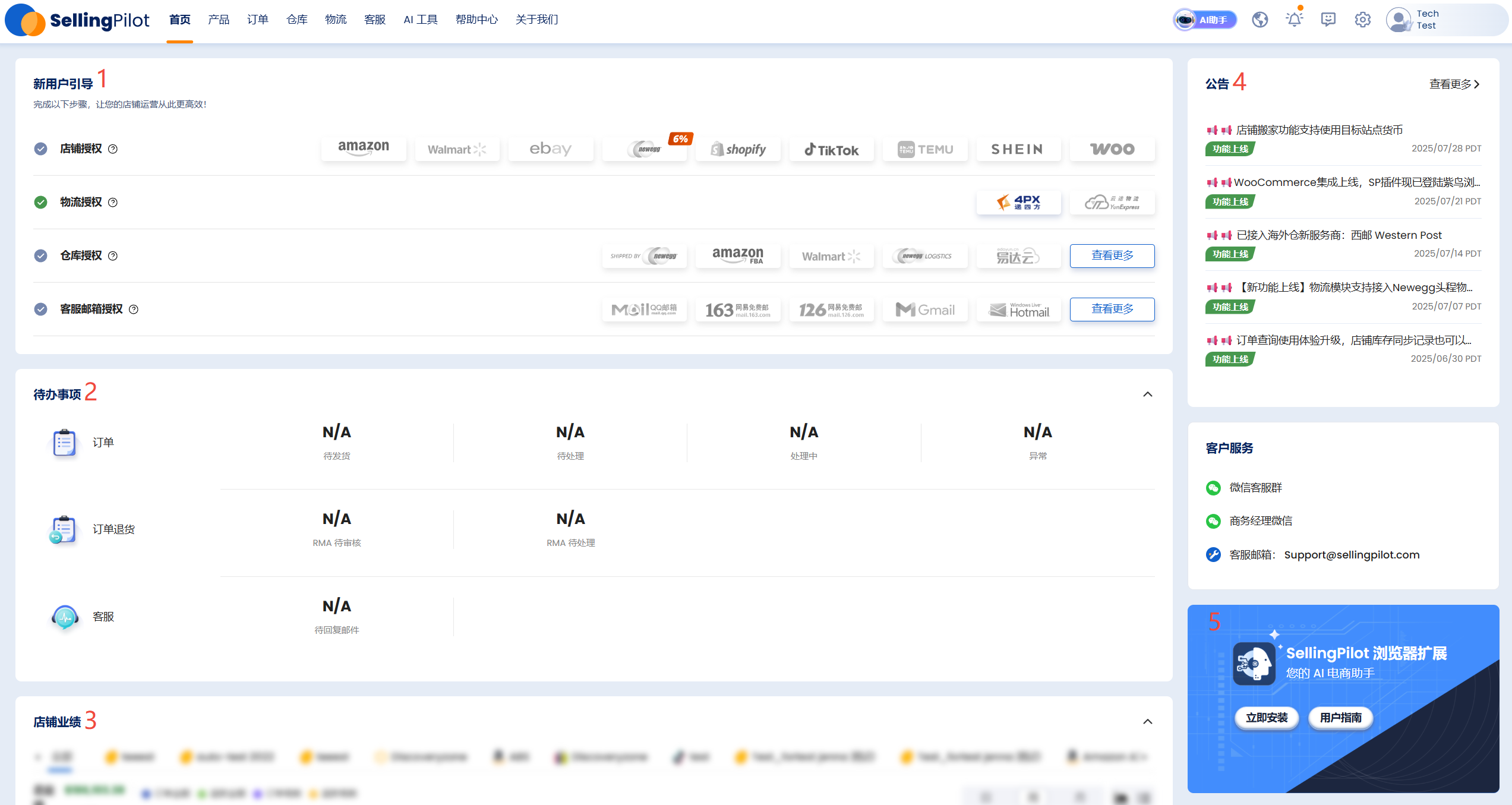Image resolution: width=1512 pixels, height=805 pixels.
Task: Select the Amazon store authorization logo
Action: [x=364, y=149]
